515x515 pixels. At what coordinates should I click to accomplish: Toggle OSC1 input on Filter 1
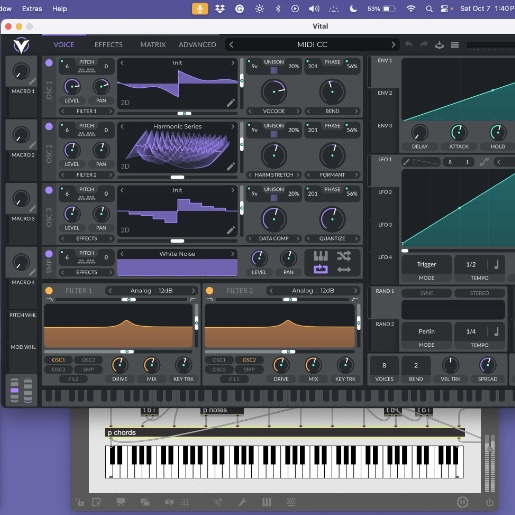pyautogui.click(x=58, y=360)
